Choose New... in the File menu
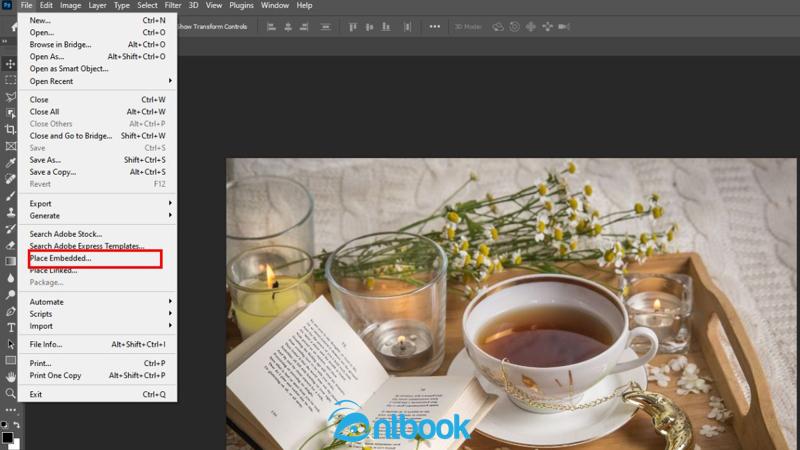 click(97, 20)
